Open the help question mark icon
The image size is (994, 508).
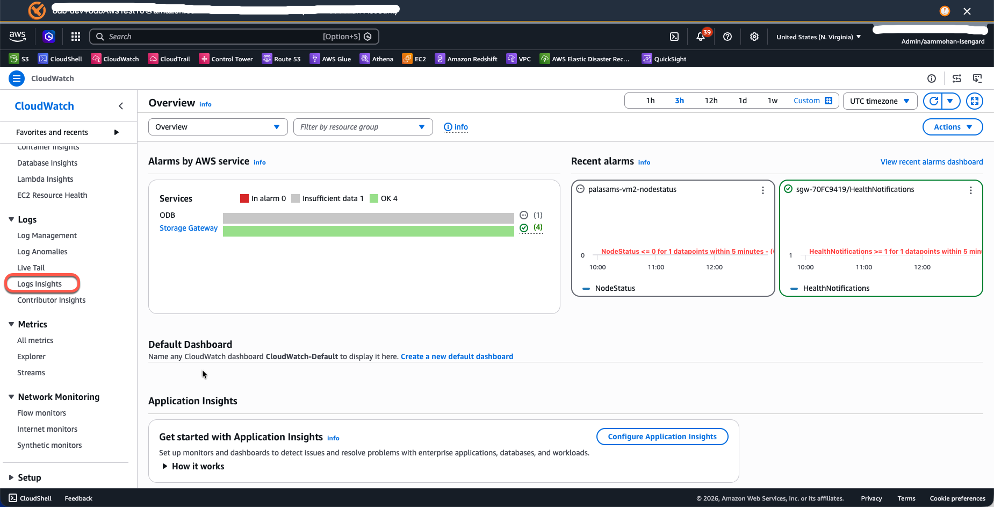727,37
